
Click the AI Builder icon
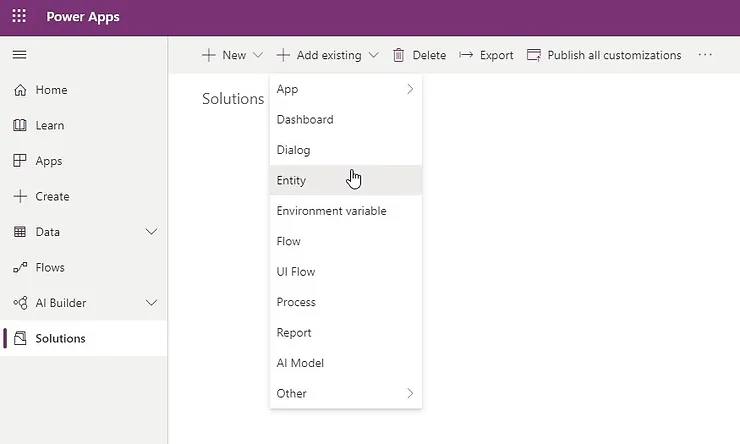20,302
